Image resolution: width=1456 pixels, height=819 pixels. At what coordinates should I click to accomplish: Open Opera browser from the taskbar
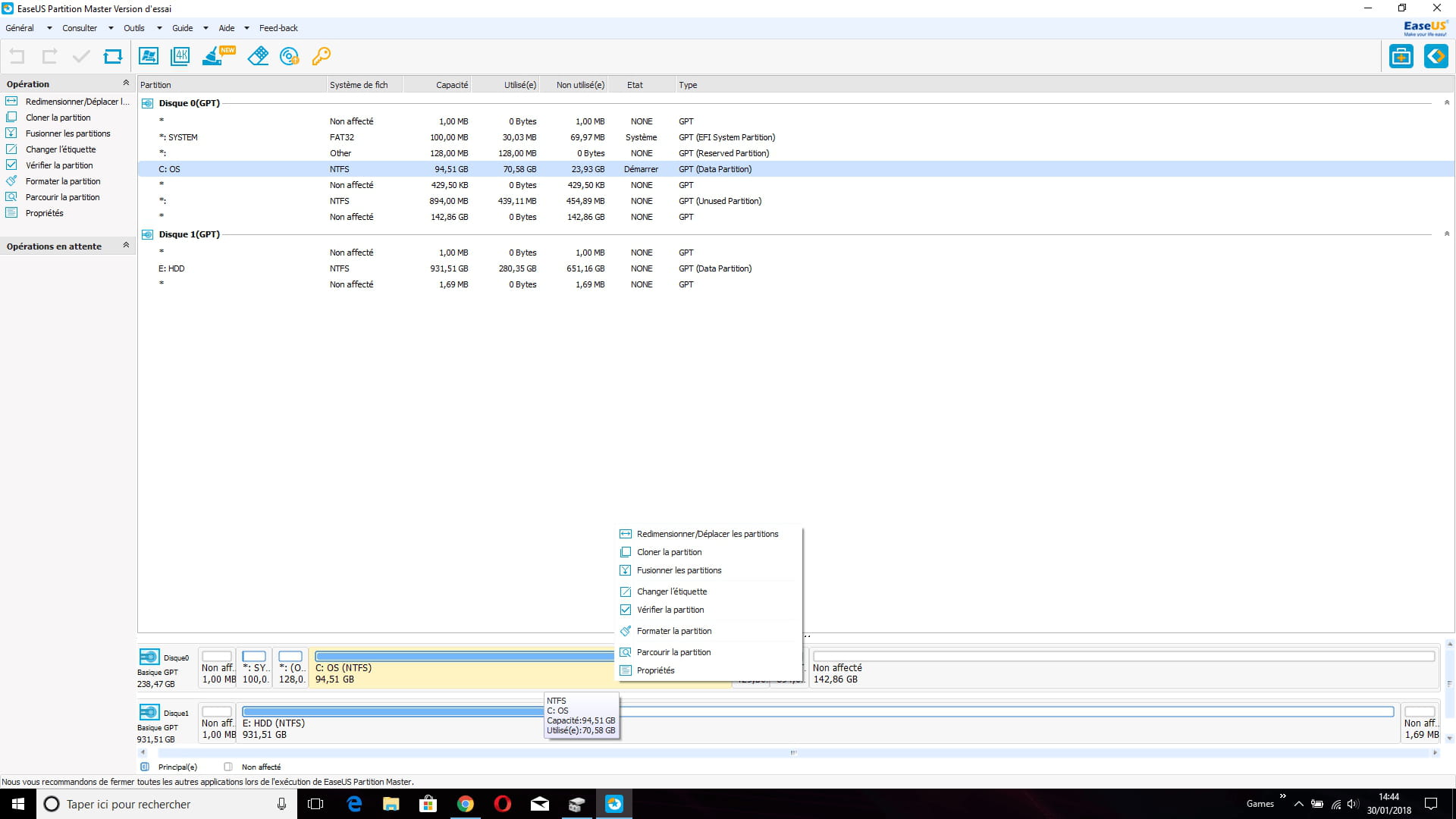click(x=503, y=804)
